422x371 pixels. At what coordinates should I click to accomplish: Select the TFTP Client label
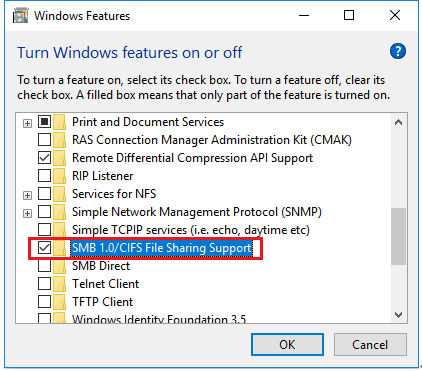(x=103, y=302)
